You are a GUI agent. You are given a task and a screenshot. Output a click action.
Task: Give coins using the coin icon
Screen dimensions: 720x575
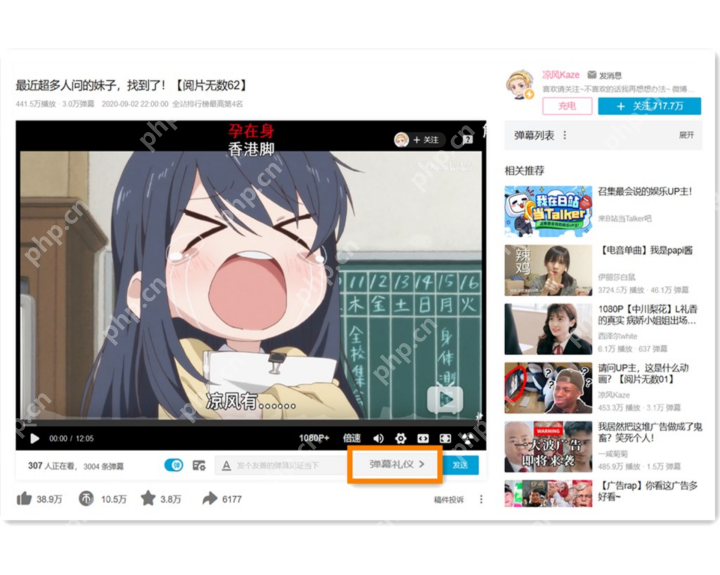pyautogui.click(x=86, y=498)
